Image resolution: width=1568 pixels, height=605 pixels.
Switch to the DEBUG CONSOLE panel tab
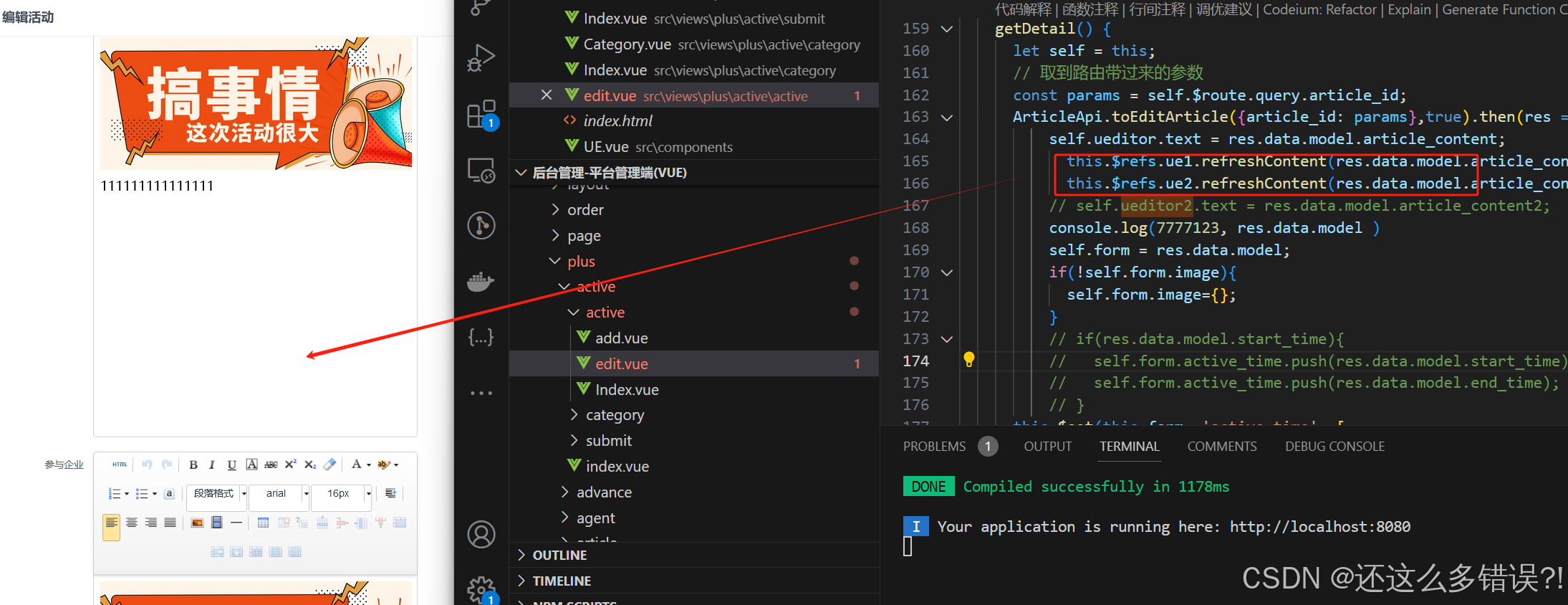(x=1334, y=447)
